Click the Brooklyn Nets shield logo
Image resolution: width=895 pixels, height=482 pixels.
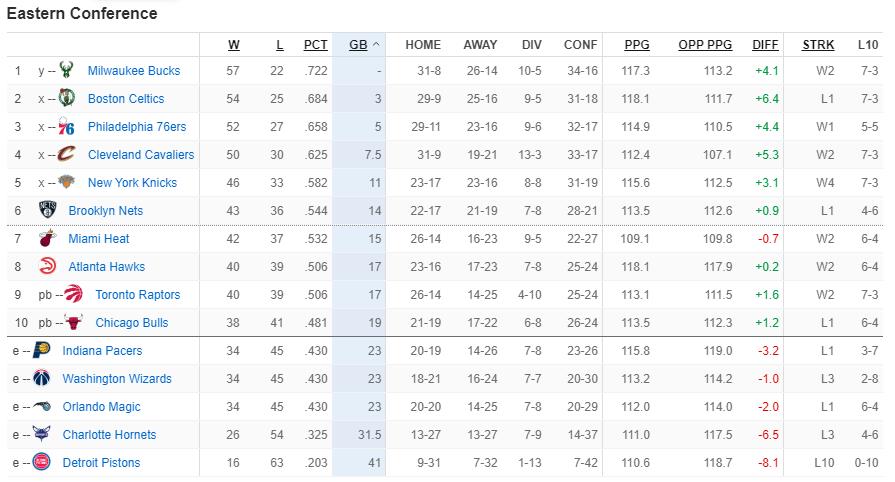47,210
